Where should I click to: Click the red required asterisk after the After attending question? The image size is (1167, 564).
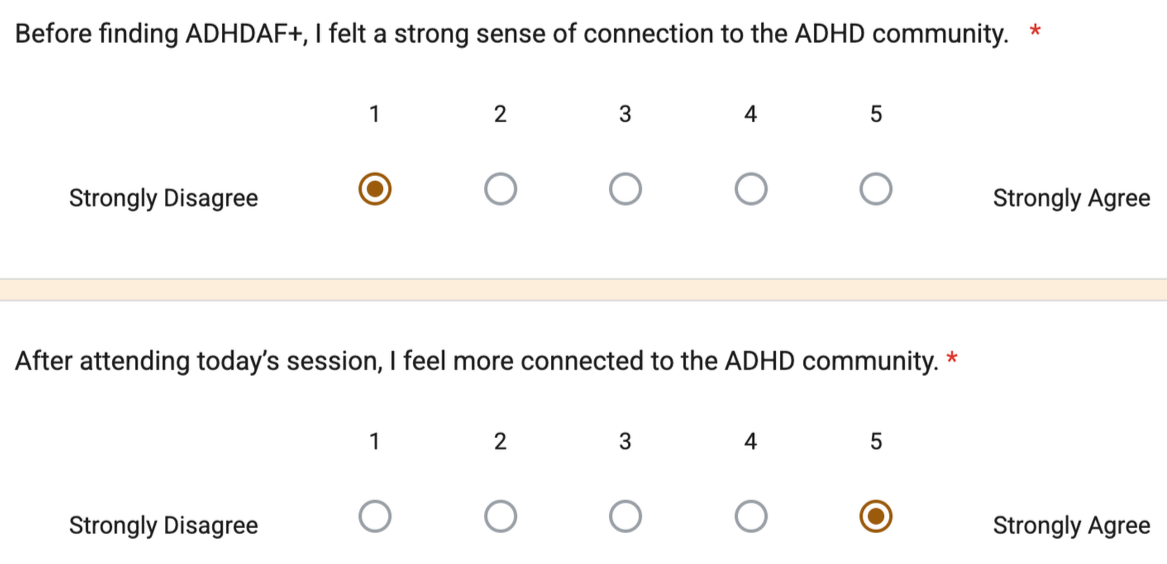[x=950, y=359]
